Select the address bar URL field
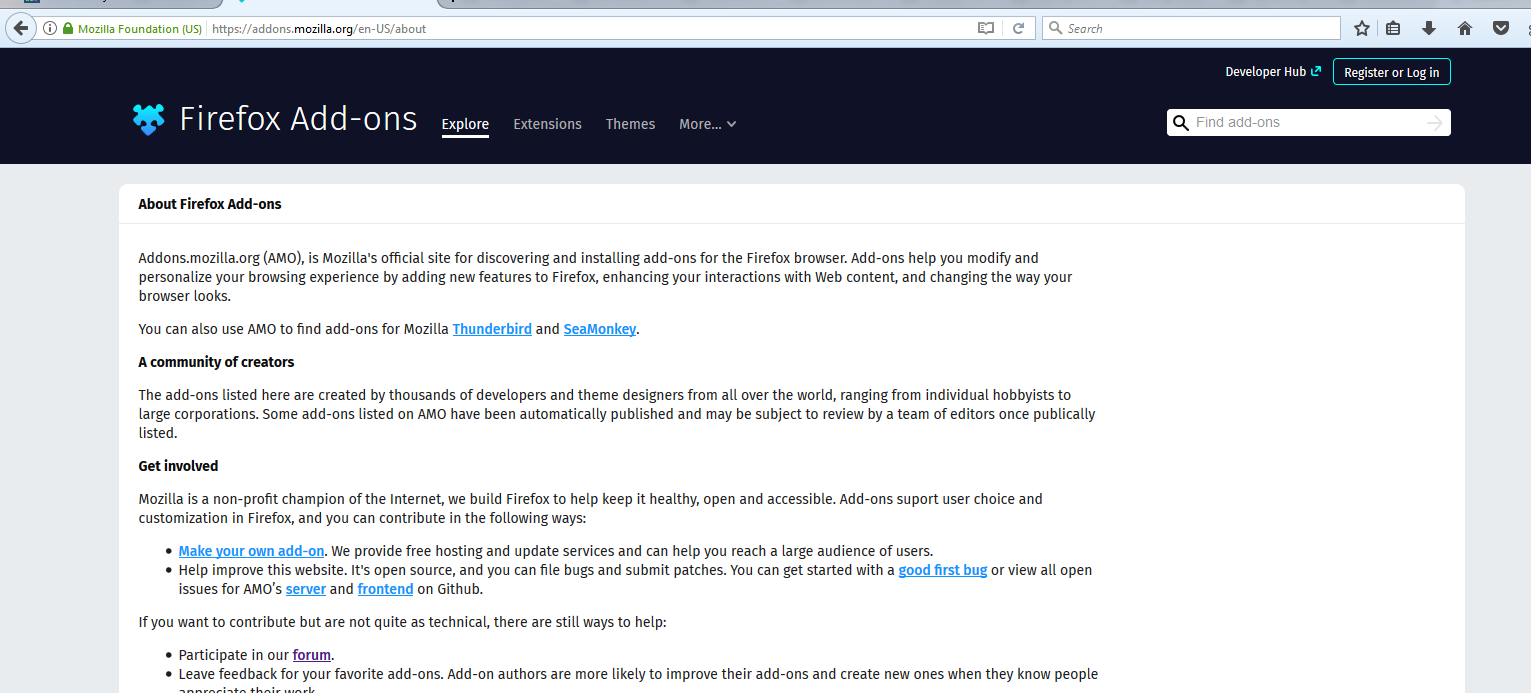1531x693 pixels. (x=590, y=29)
